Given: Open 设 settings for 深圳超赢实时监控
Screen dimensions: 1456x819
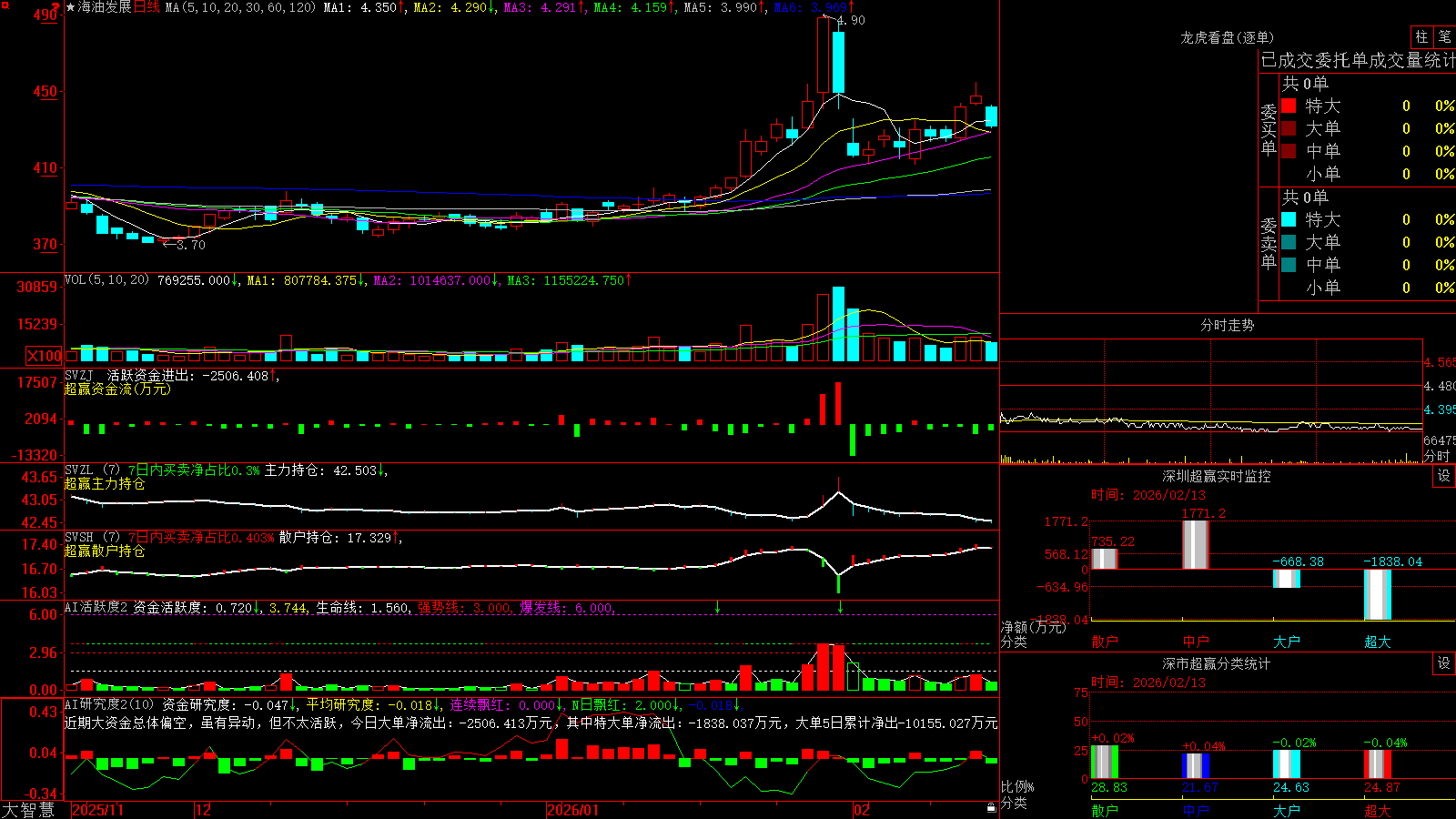Looking at the screenshot, I should 1444,476.
